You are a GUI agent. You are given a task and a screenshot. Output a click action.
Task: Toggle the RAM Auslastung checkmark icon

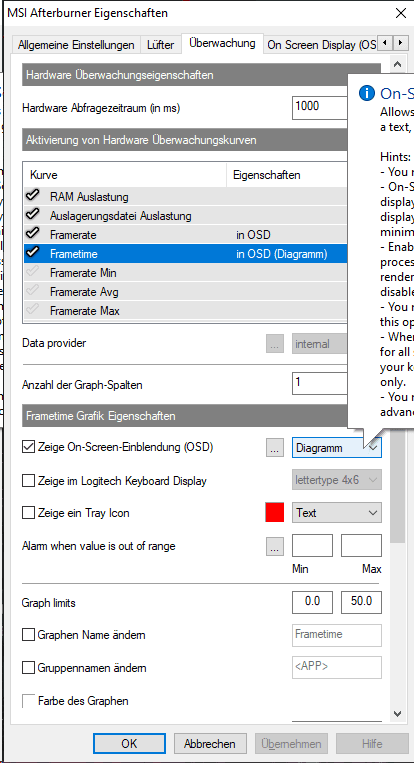[33, 197]
